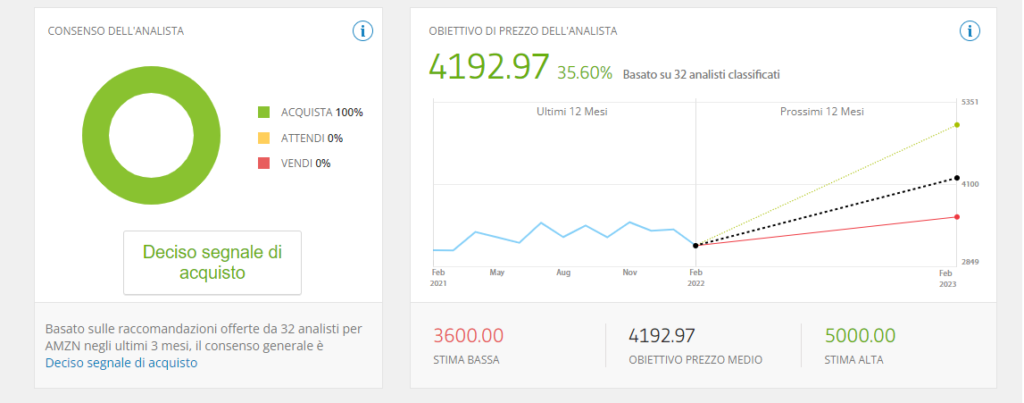Click the 'Nov' x-axis label
1024x403 pixels.
tap(630, 272)
